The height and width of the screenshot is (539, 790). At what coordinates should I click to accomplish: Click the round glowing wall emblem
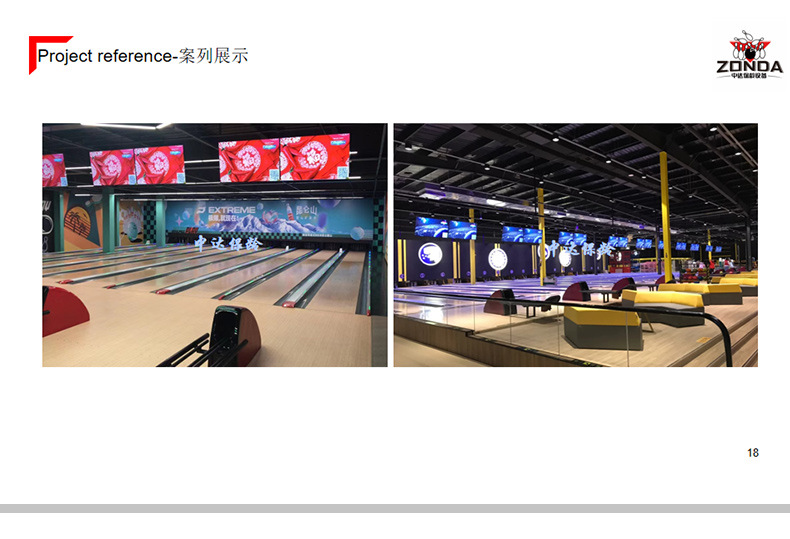click(430, 254)
